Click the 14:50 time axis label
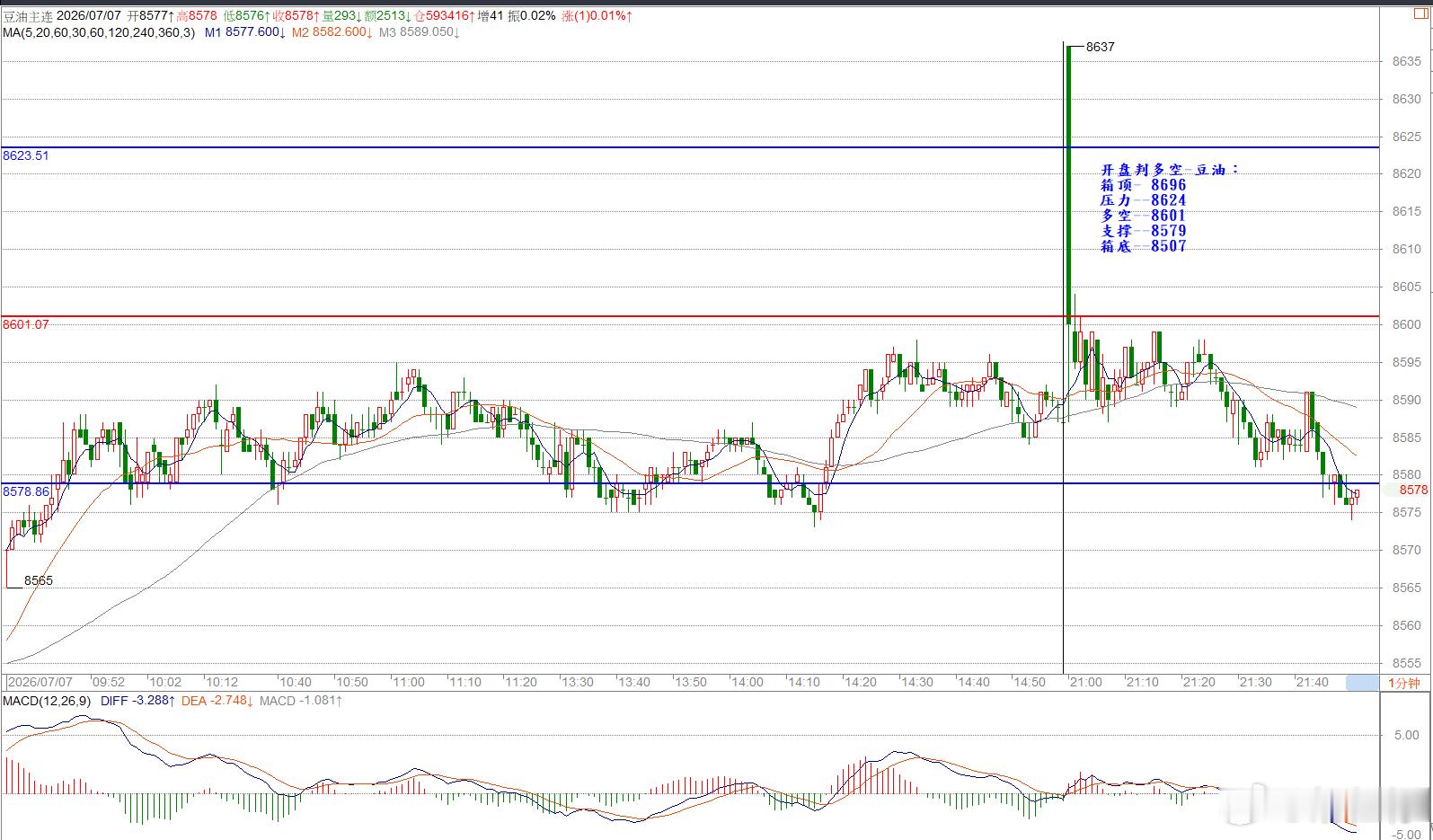The image size is (1433, 840). (1030, 683)
